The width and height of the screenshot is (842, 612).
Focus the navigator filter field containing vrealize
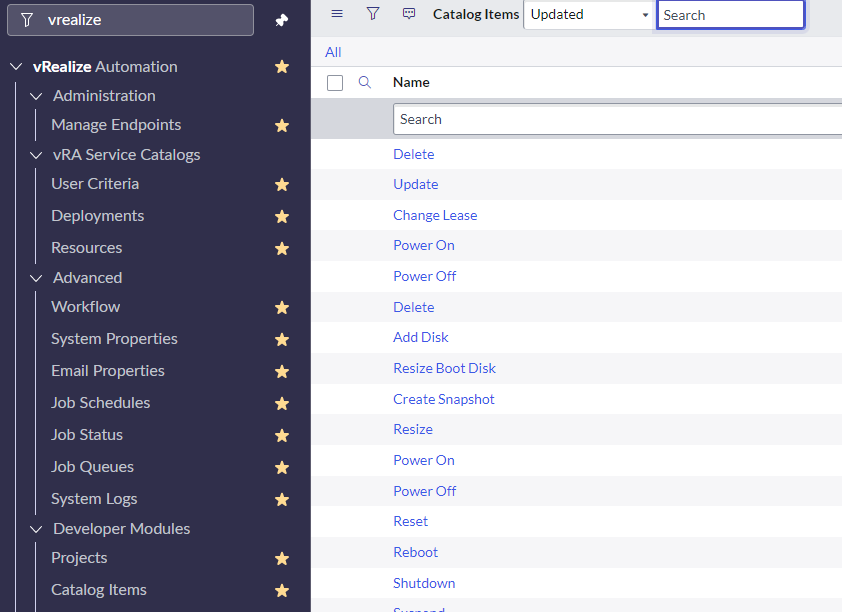click(x=130, y=20)
